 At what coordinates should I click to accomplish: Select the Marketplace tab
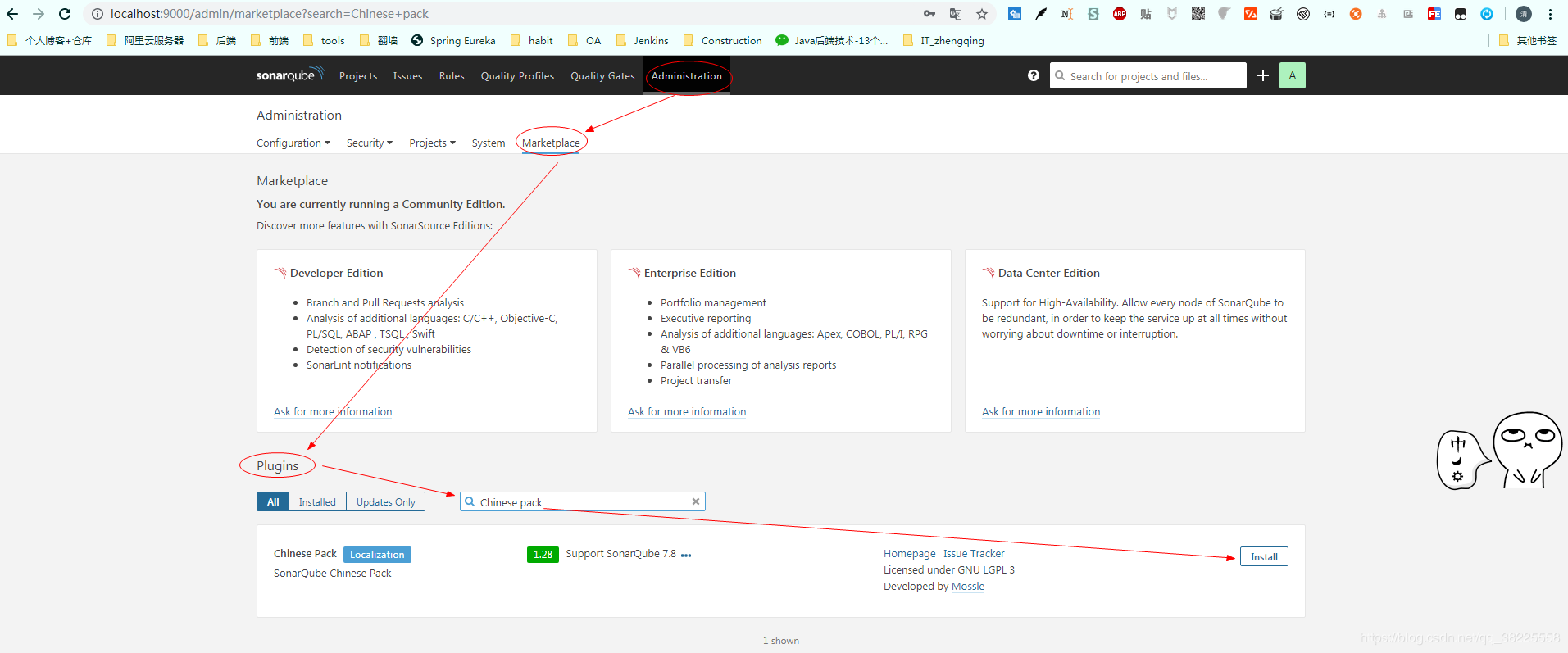551,143
